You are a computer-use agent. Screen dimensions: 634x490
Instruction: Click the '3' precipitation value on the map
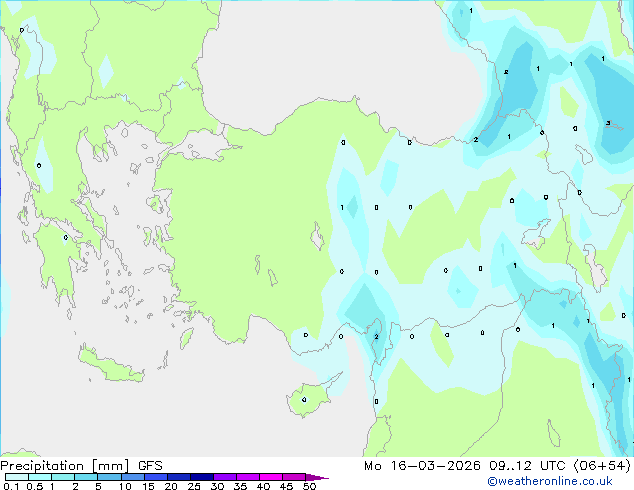[608, 123]
